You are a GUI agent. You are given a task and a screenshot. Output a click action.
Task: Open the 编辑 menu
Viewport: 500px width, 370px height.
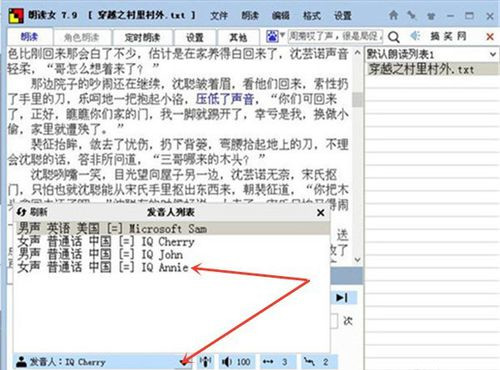click(x=281, y=15)
